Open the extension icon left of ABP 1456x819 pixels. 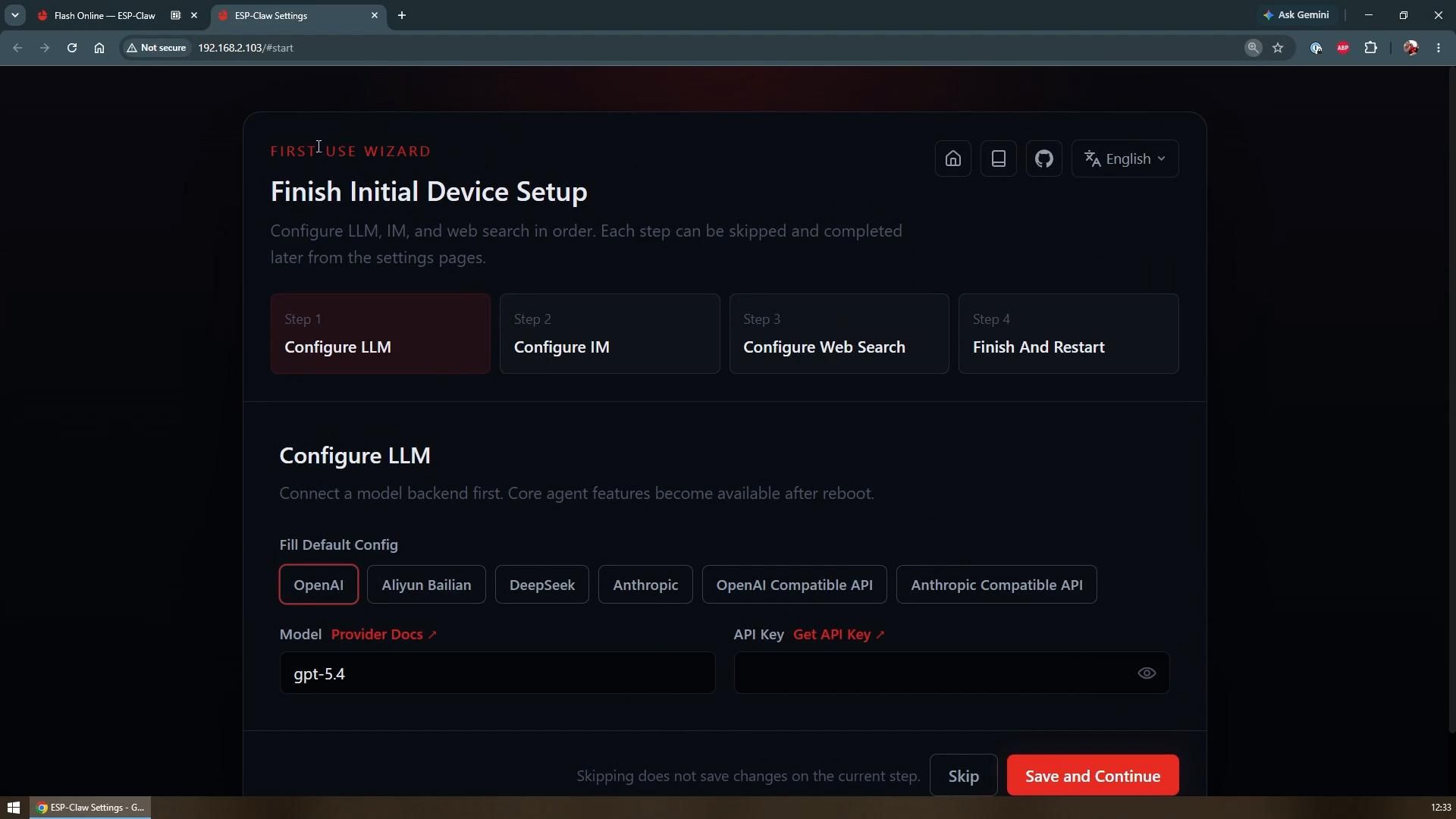point(1316,48)
